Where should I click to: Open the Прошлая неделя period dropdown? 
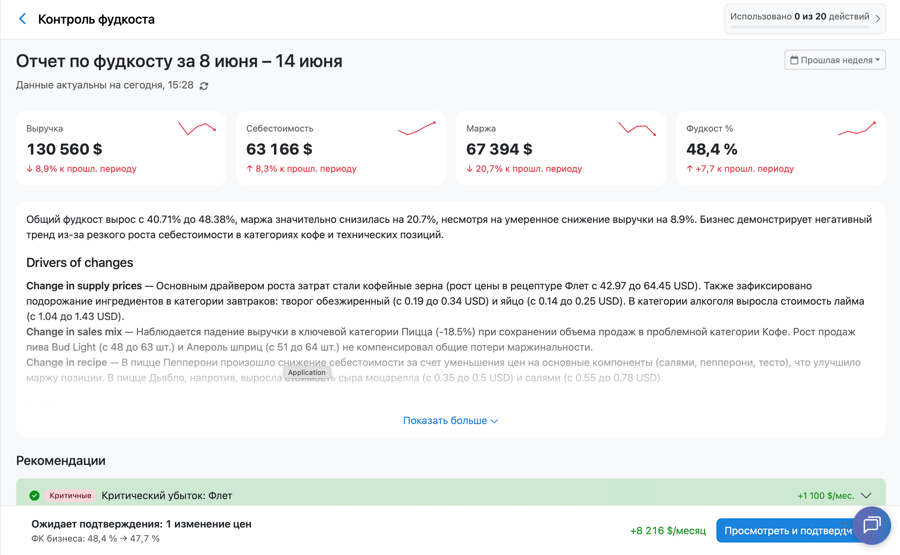835,60
